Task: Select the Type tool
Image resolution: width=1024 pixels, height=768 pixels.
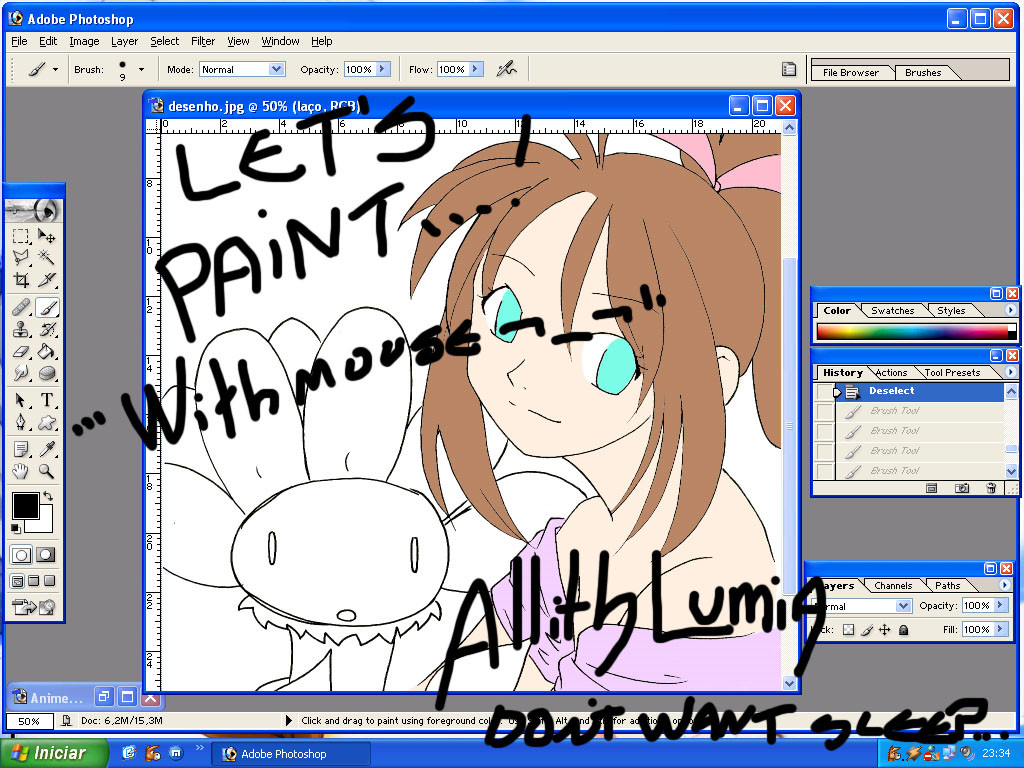Action: (x=46, y=400)
